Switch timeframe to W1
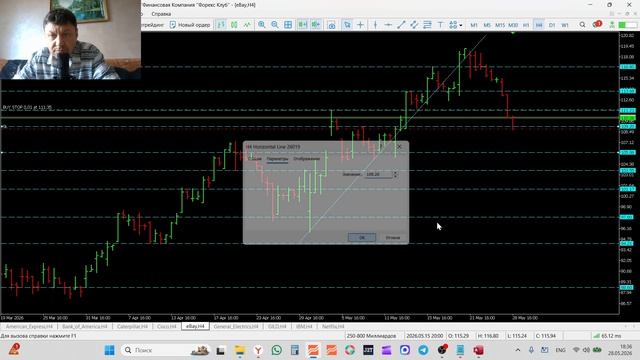Image resolution: width=640 pixels, height=360 pixels. (x=565, y=25)
